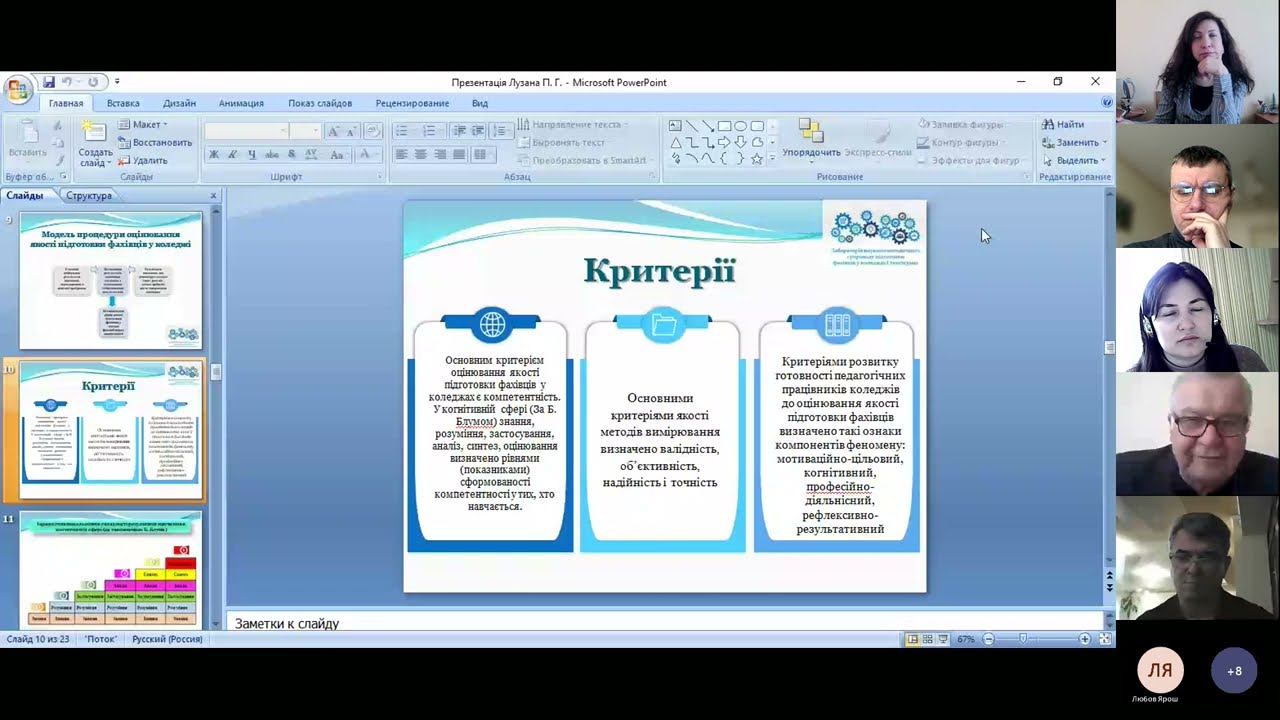This screenshot has width=1280, height=720.
Task: Redo via quick access toolbar
Action: coord(93,82)
